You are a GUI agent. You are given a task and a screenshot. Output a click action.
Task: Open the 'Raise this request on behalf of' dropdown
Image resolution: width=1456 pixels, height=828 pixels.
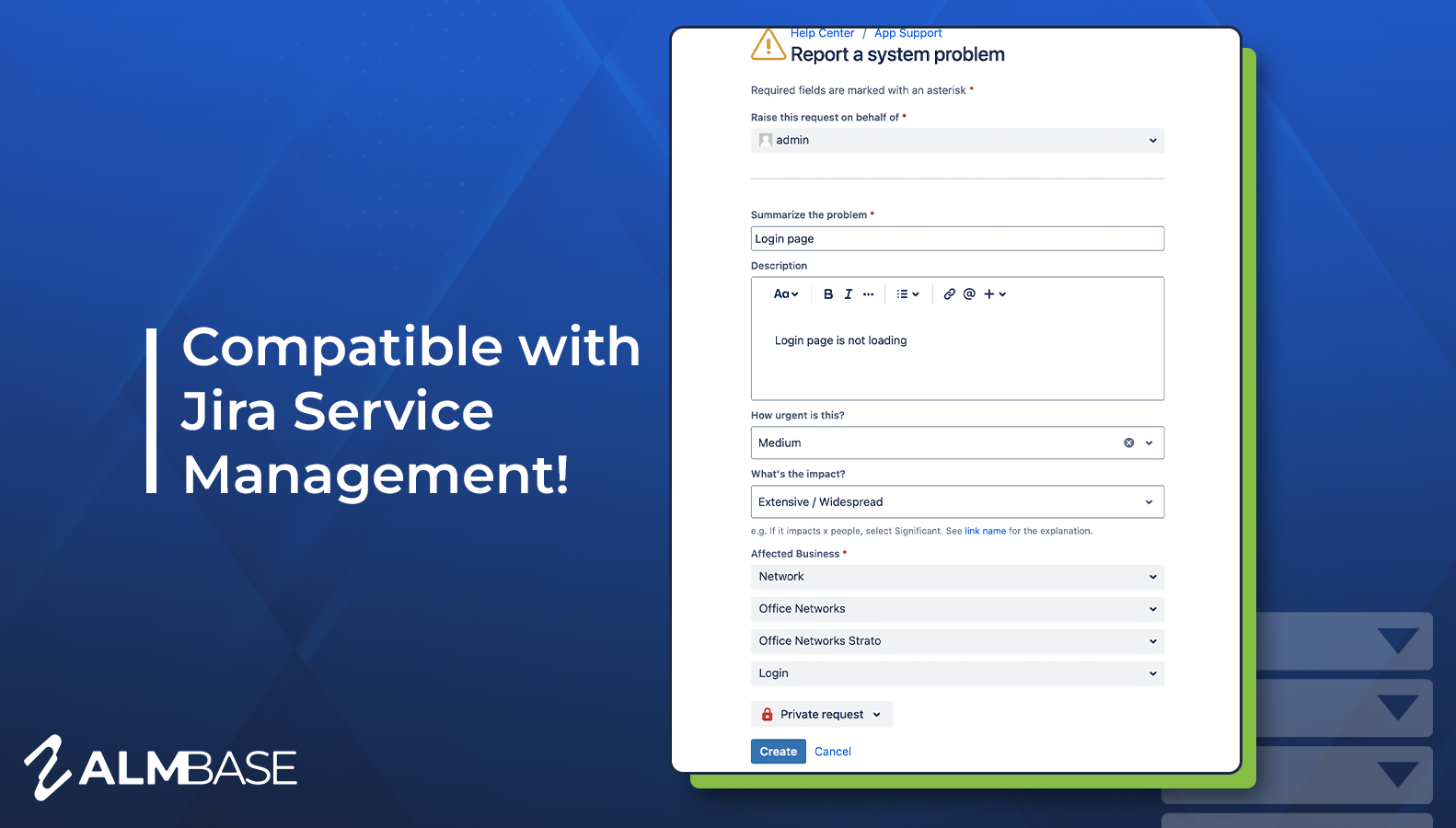(x=957, y=141)
